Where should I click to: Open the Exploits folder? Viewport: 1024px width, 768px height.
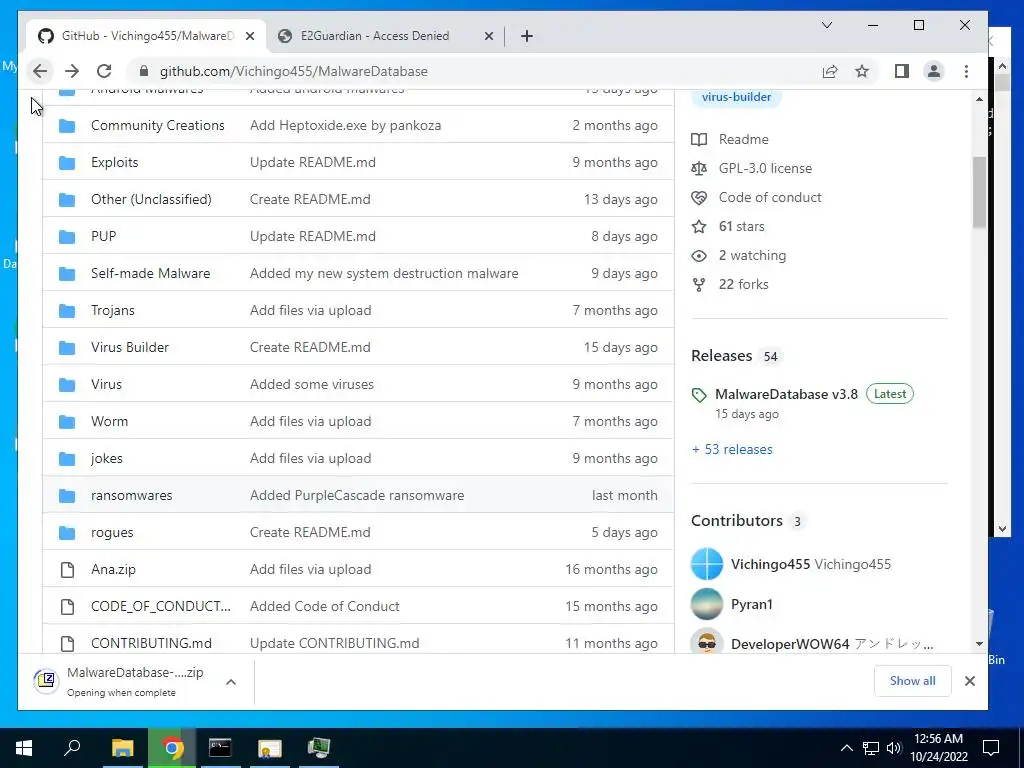pyautogui.click(x=114, y=163)
